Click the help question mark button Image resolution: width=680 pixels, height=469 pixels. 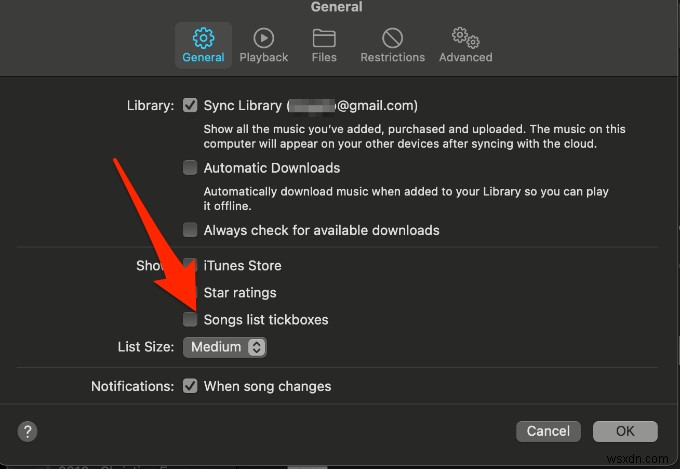[28, 432]
